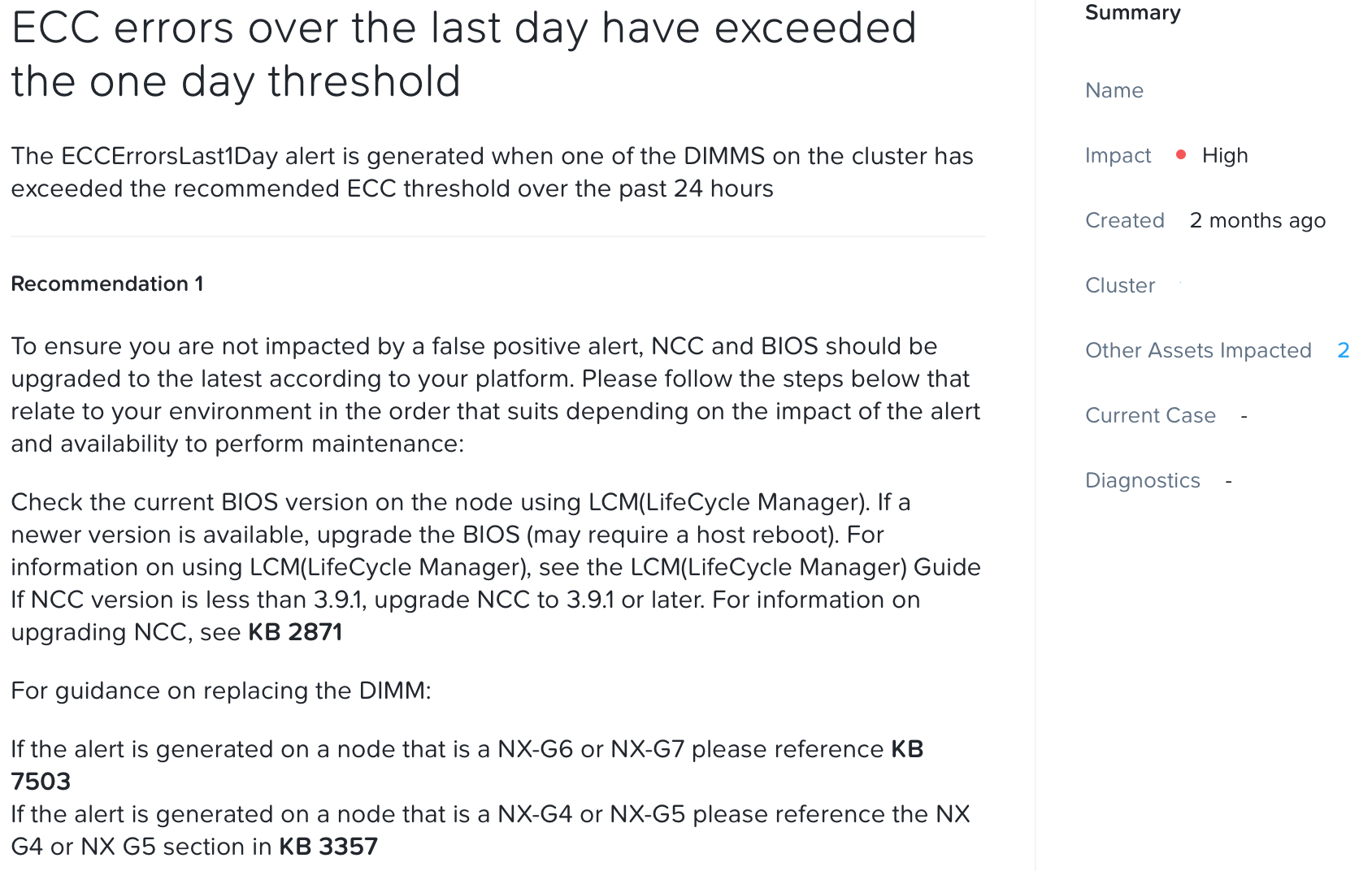
Task: Click the Current Case field label
Action: [x=1150, y=415]
